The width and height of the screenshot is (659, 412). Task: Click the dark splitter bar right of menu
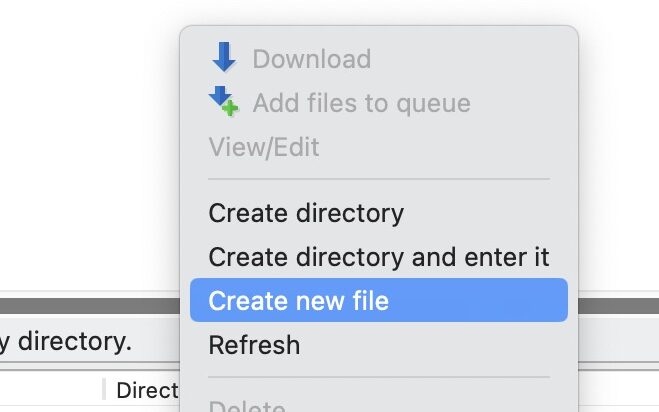click(x=619, y=306)
